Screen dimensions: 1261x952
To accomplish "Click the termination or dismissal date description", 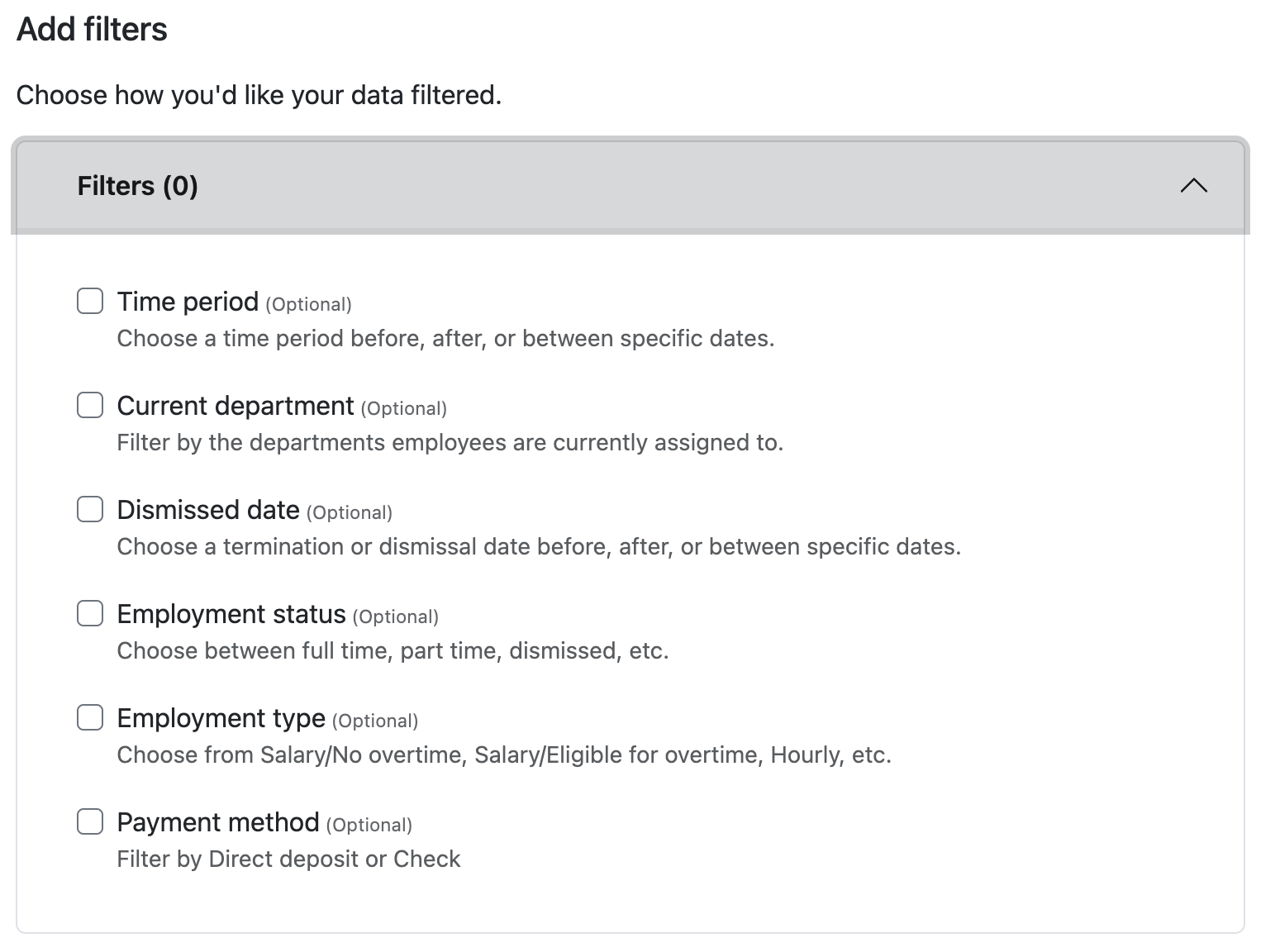I will (539, 547).
